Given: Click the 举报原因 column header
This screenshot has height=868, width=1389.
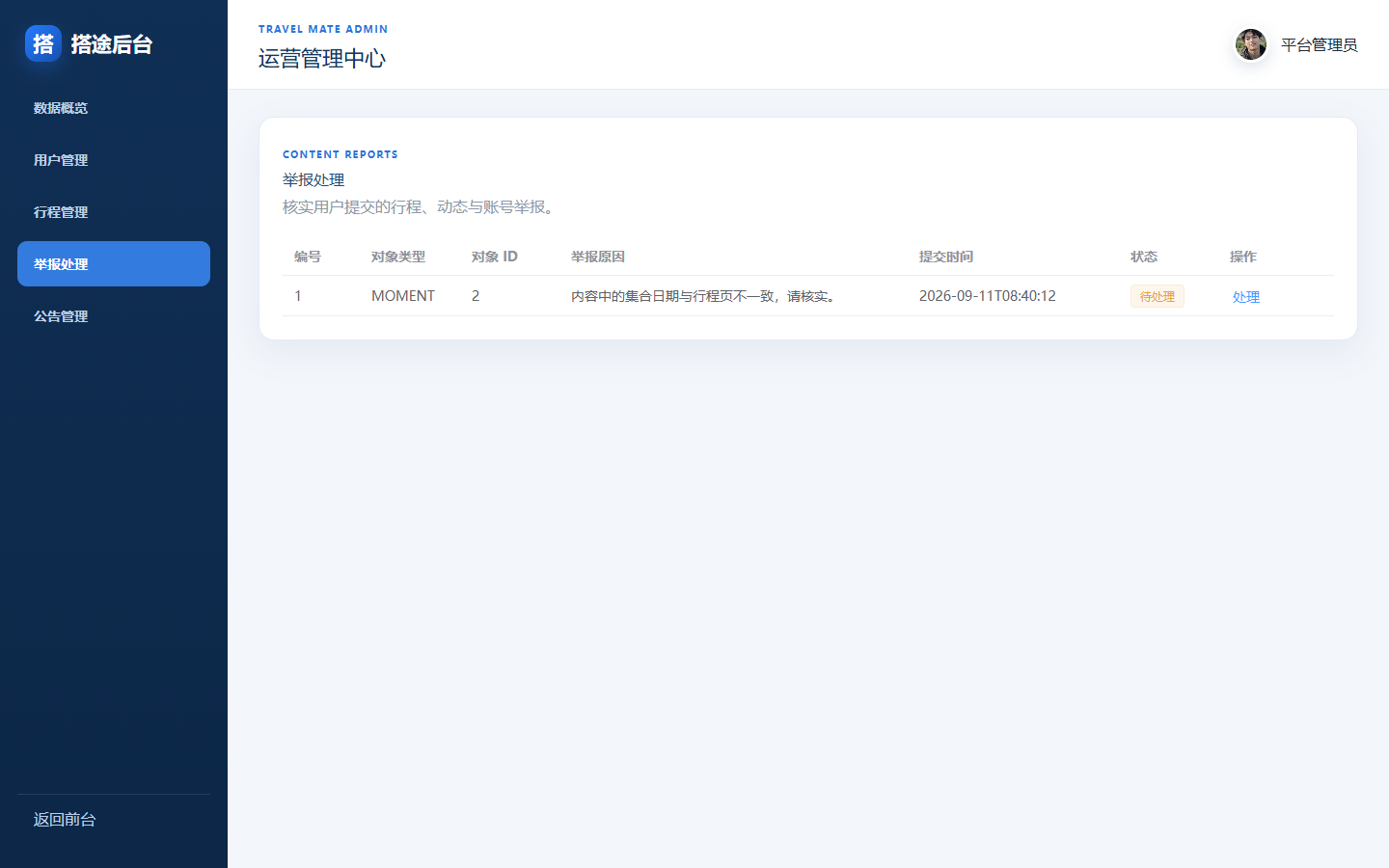Looking at the screenshot, I should [x=598, y=257].
